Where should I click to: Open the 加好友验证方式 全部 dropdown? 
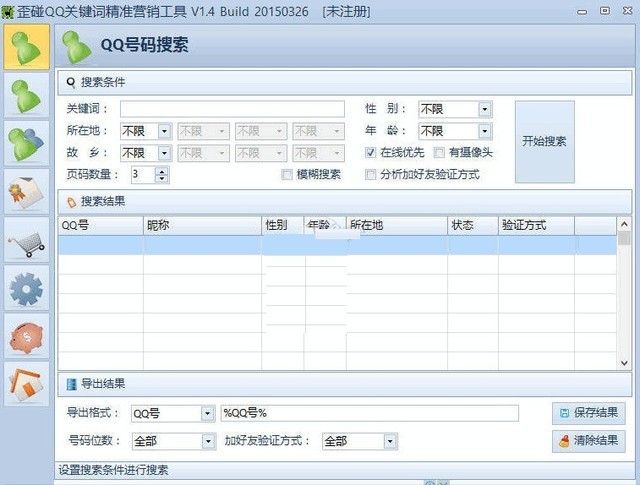pos(390,441)
